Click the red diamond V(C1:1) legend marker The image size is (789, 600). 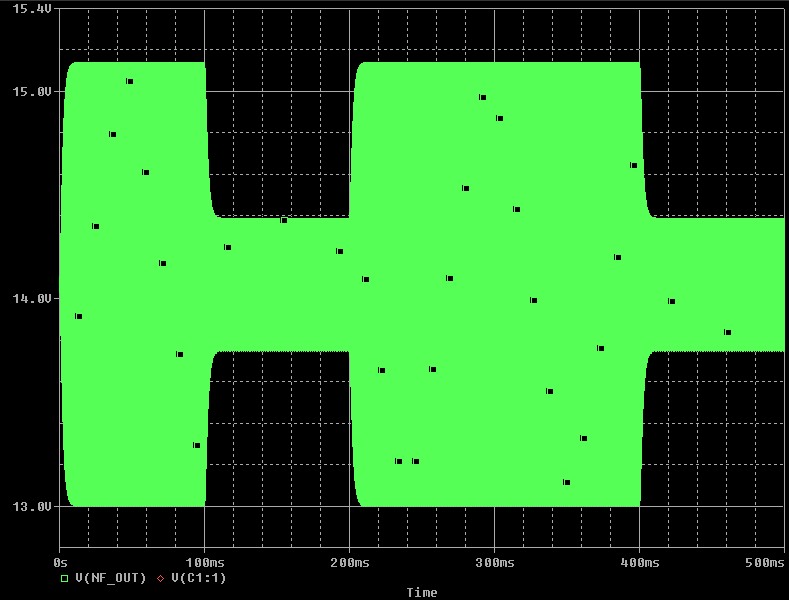pyautogui.click(x=161, y=578)
